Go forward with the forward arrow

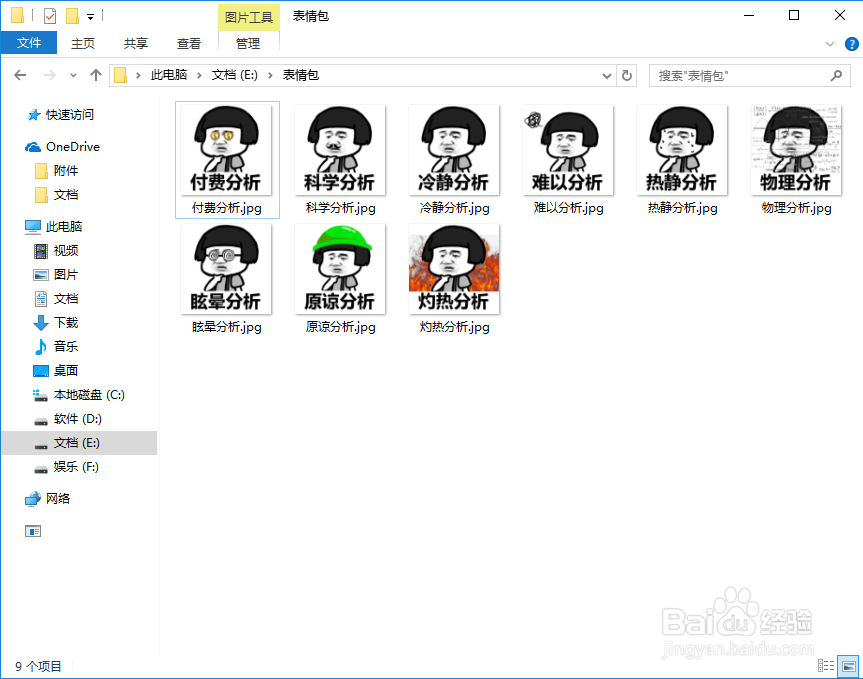(x=50, y=75)
